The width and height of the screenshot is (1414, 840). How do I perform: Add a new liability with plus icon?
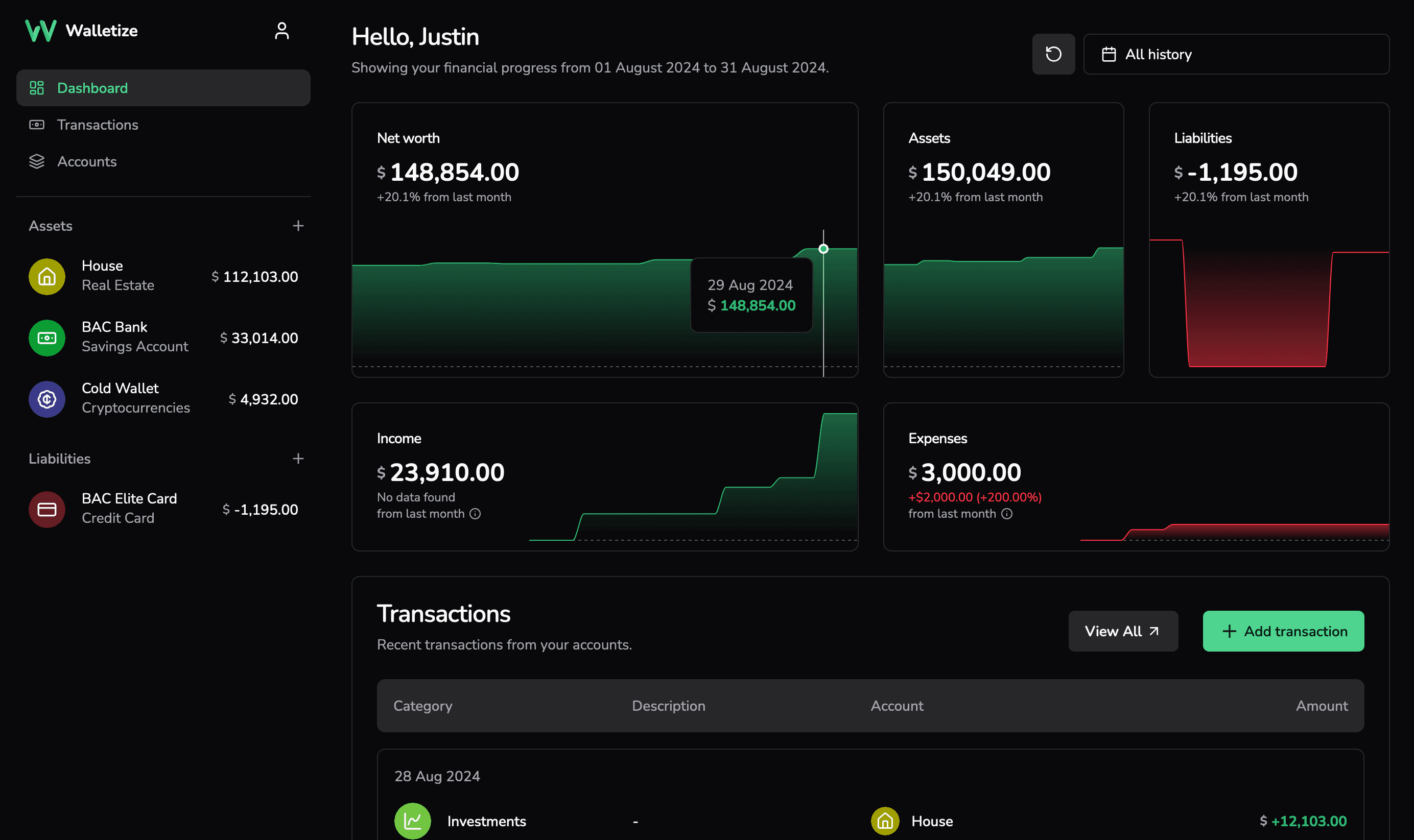point(298,459)
